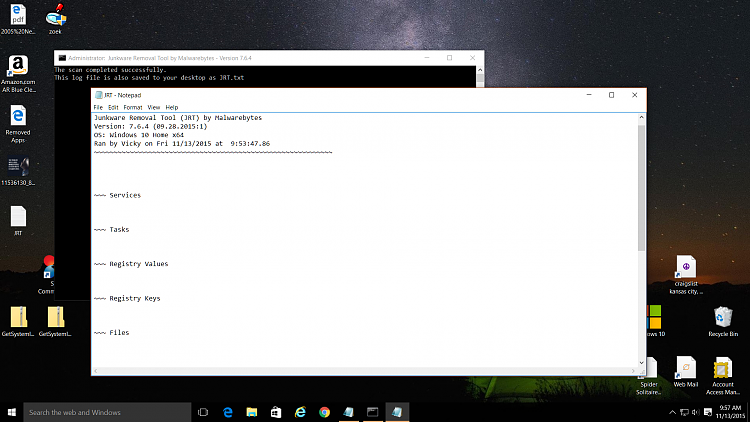Click the Notepad title bar icon
The image size is (750, 422).
(x=99, y=95)
